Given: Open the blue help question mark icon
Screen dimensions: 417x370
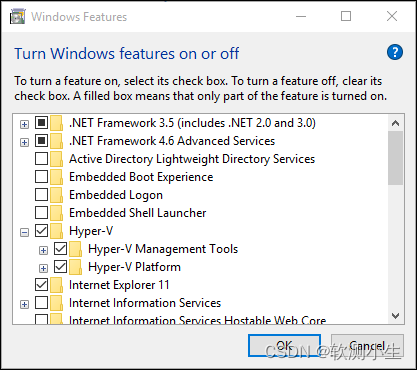Looking at the screenshot, I should pos(395,52).
